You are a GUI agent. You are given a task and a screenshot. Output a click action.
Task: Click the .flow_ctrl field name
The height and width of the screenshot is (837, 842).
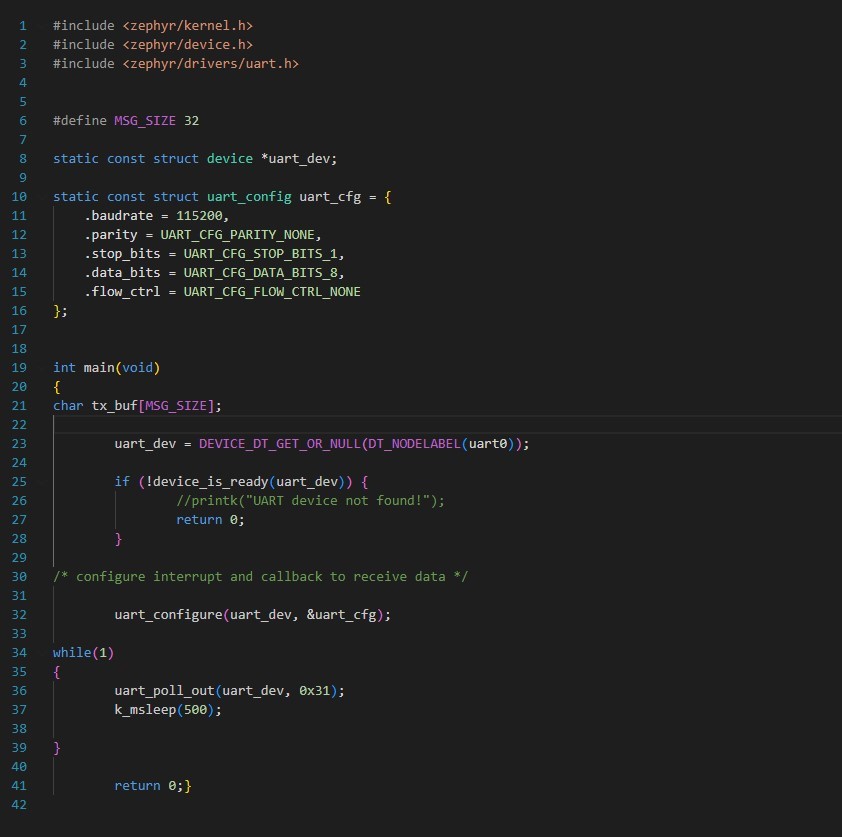tap(122, 292)
